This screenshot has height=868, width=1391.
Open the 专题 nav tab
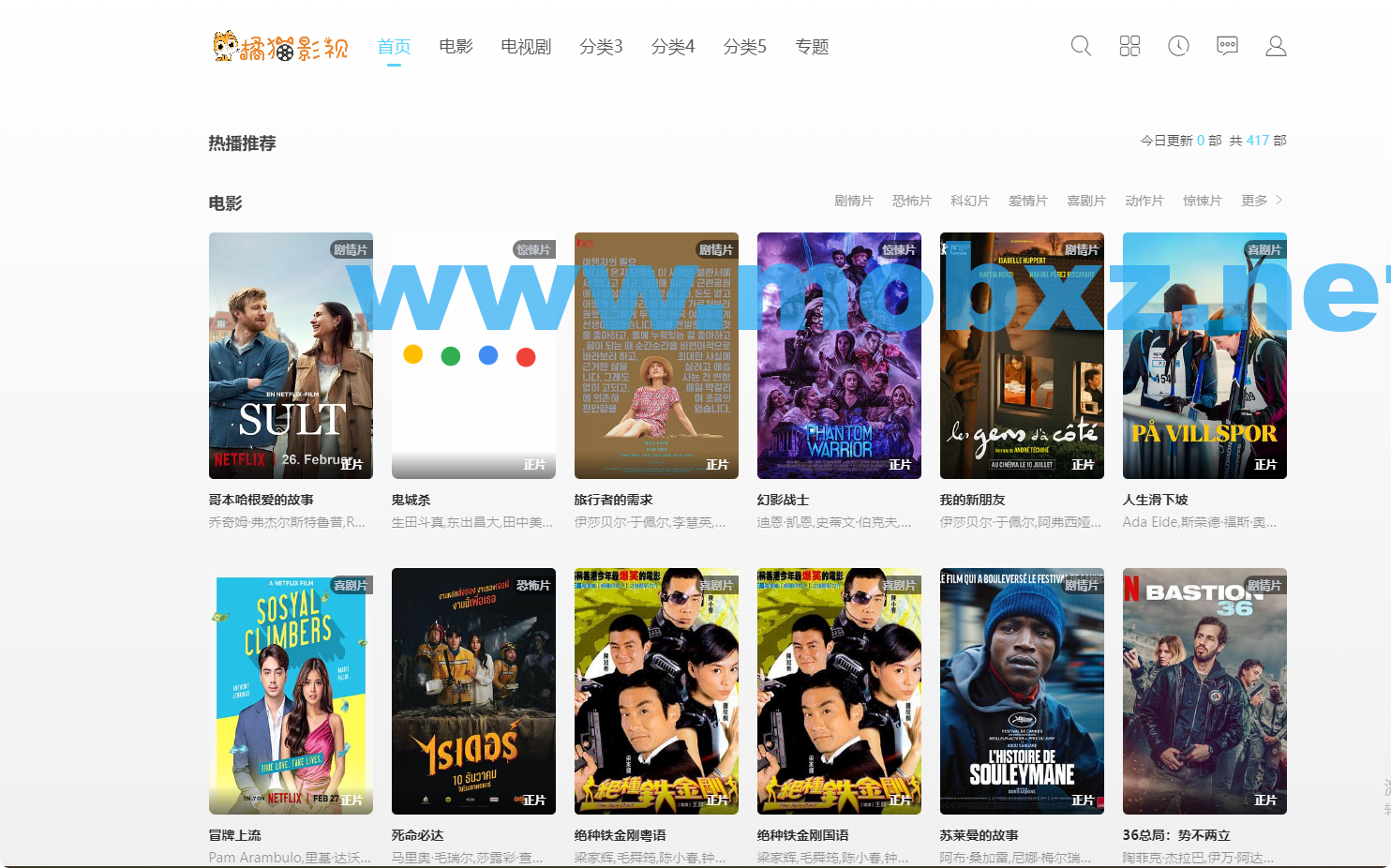coord(812,46)
